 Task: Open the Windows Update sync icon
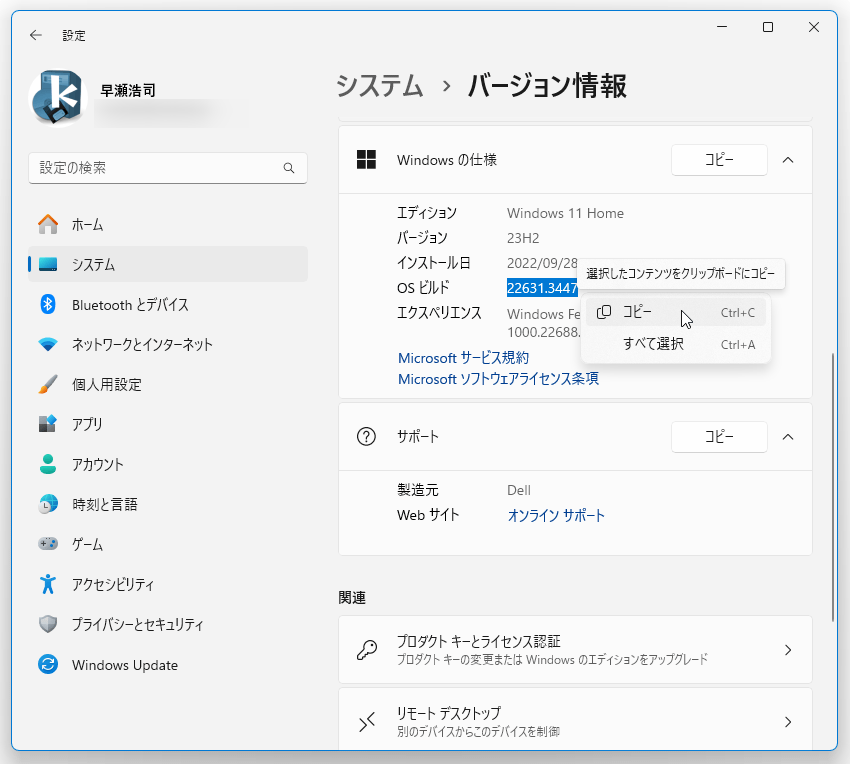click(48, 664)
